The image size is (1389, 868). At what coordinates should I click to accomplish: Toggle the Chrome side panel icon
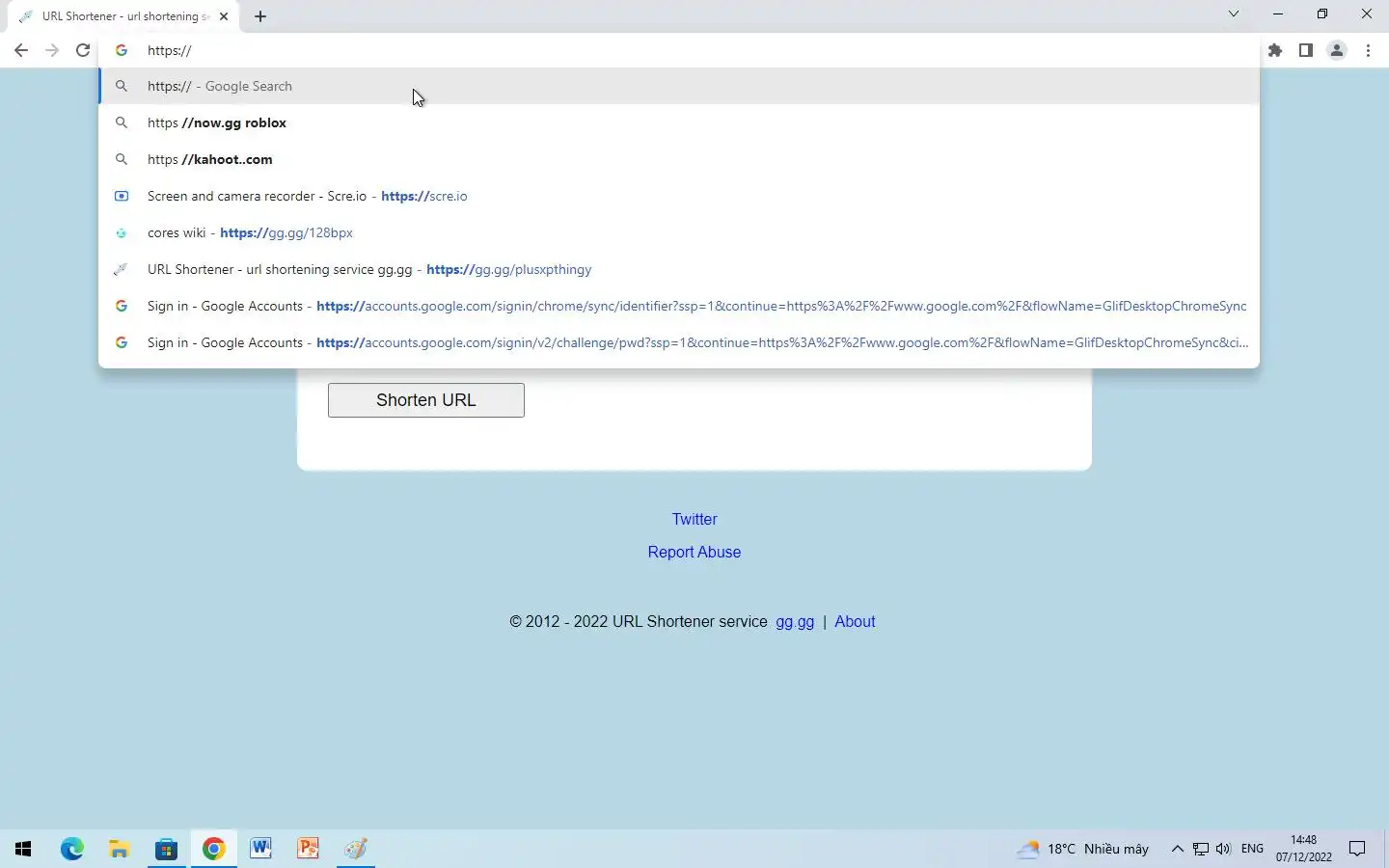point(1306,50)
